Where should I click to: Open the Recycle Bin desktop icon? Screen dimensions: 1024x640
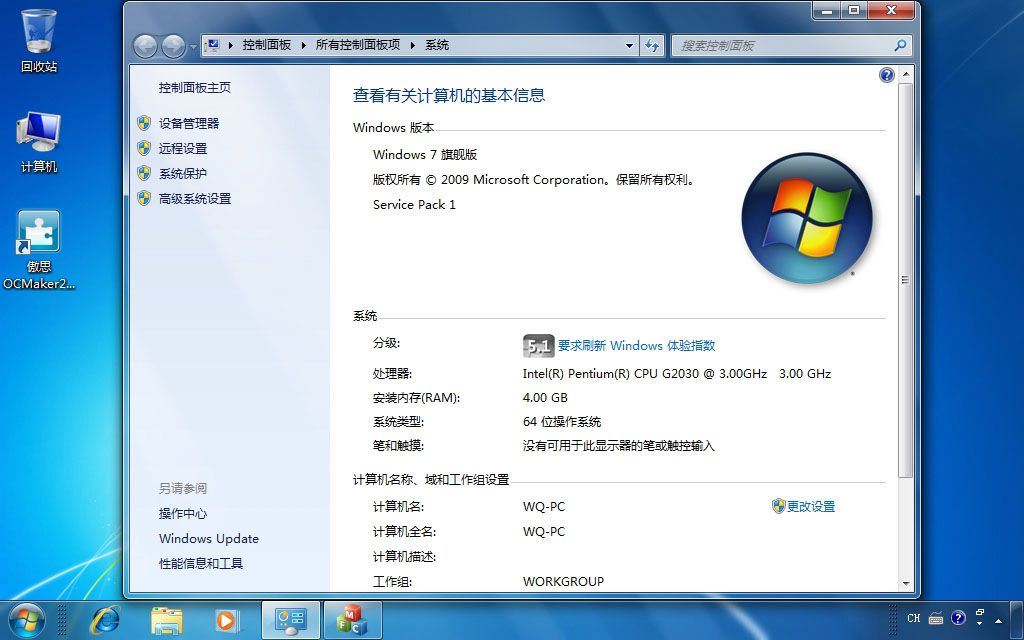coord(39,40)
